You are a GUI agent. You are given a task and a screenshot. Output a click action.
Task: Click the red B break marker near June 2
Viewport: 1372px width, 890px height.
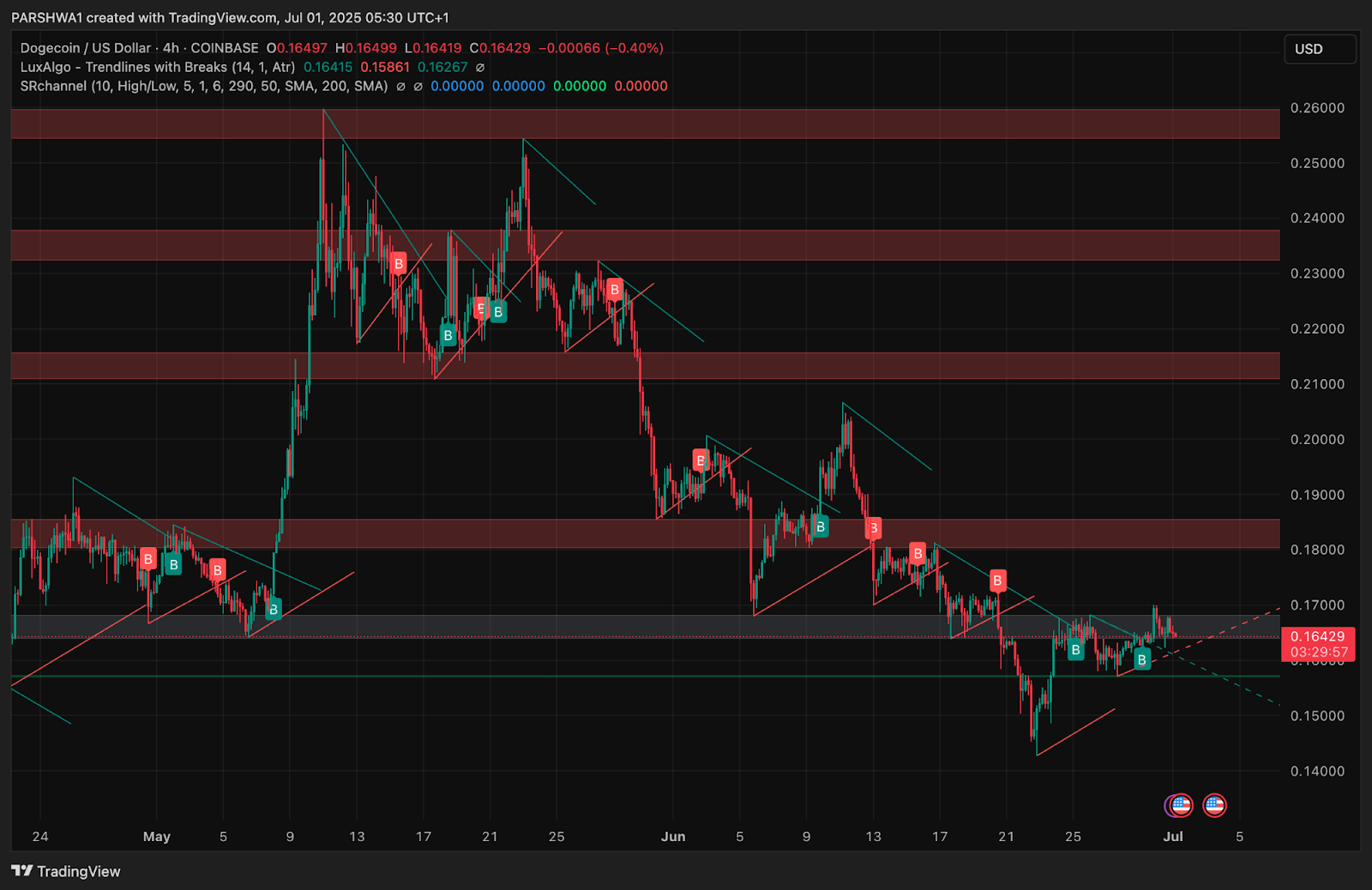click(x=700, y=460)
